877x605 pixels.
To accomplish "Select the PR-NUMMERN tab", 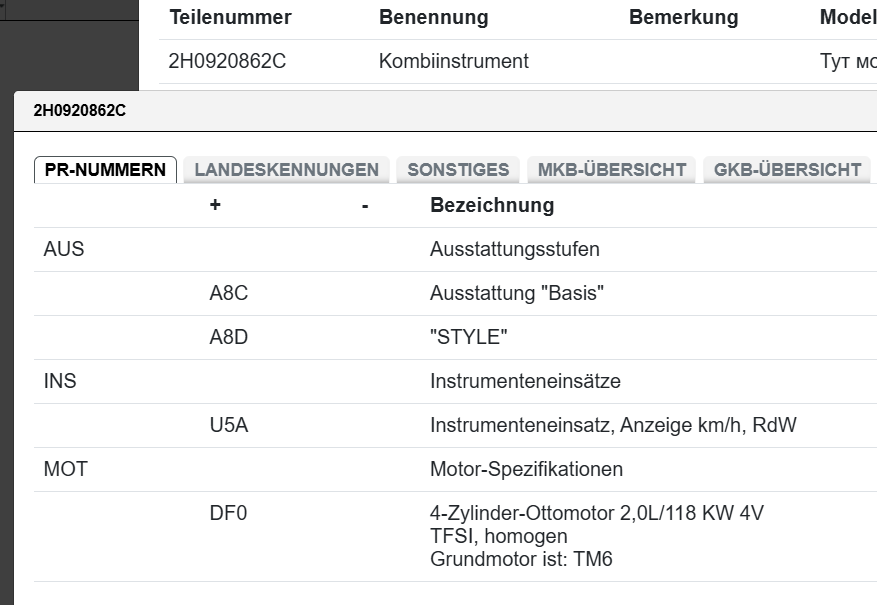I will click(x=105, y=169).
